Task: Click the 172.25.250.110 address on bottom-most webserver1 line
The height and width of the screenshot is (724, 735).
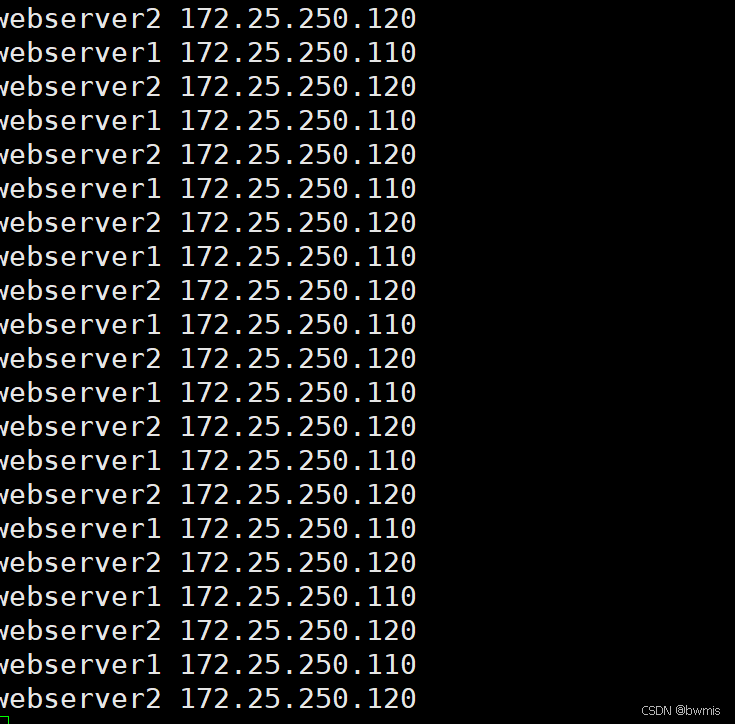Action: pyautogui.click(x=298, y=665)
